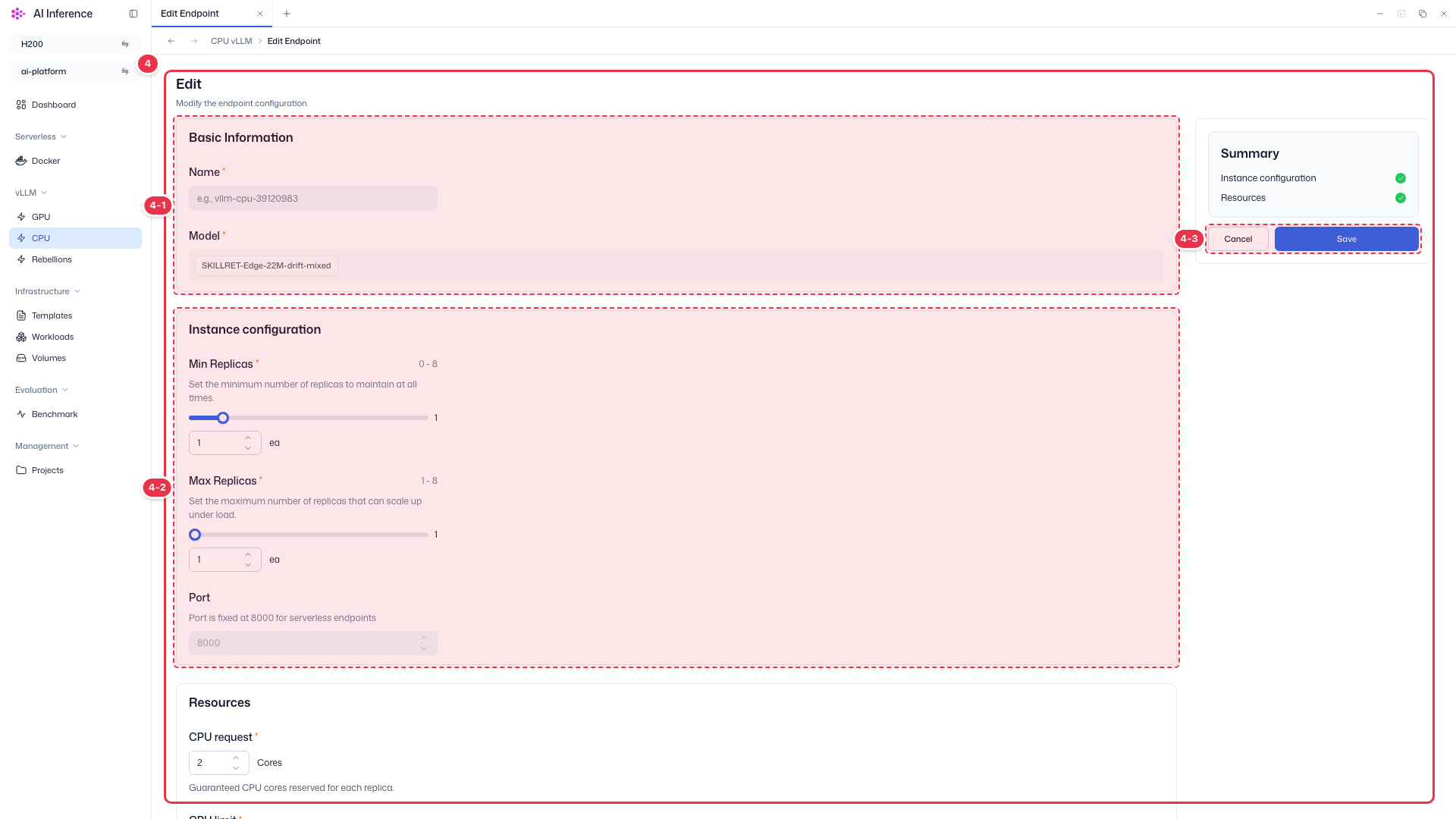The height and width of the screenshot is (819, 1456).
Task: Decrease Max Replicas with down stepper arrow
Action: (248, 565)
